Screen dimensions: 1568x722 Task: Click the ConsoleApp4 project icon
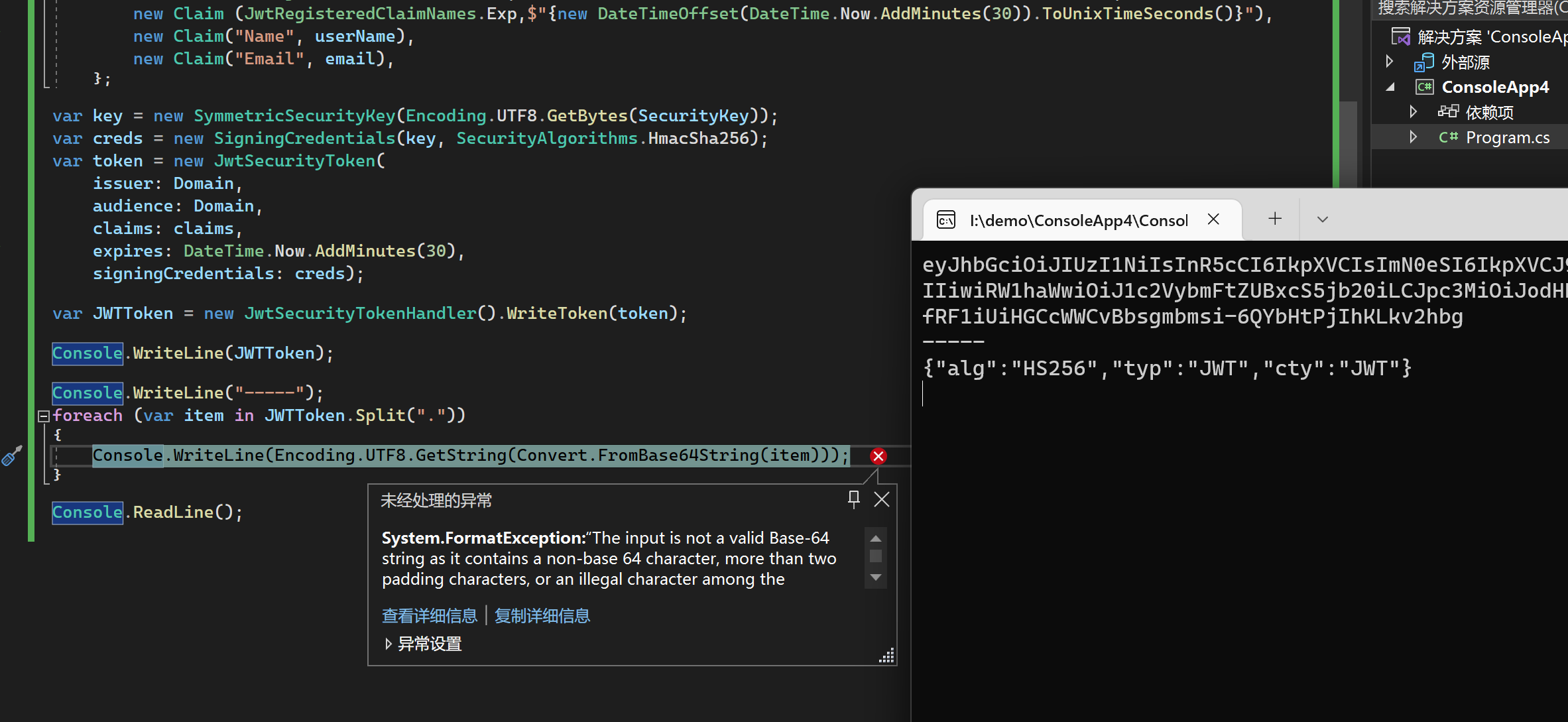(x=1424, y=87)
